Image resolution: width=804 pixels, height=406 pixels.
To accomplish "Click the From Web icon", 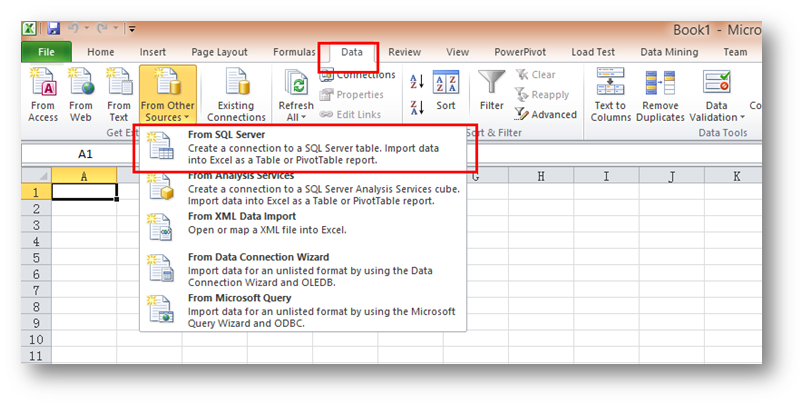I will point(81,82).
